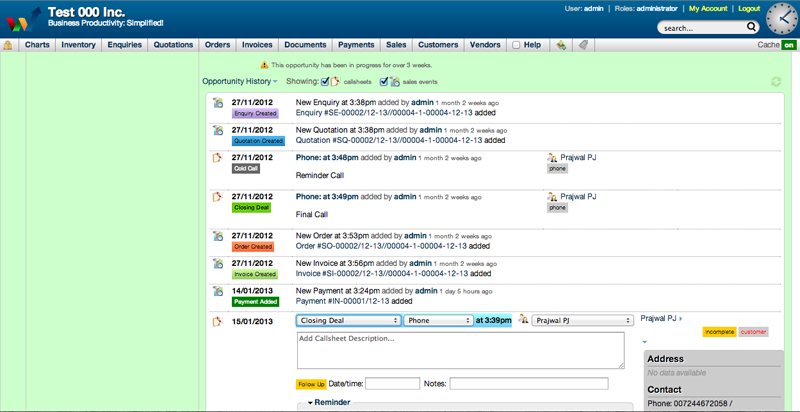Enable the Help checkbox
Viewport: 800px width, 412px height.
click(515, 45)
